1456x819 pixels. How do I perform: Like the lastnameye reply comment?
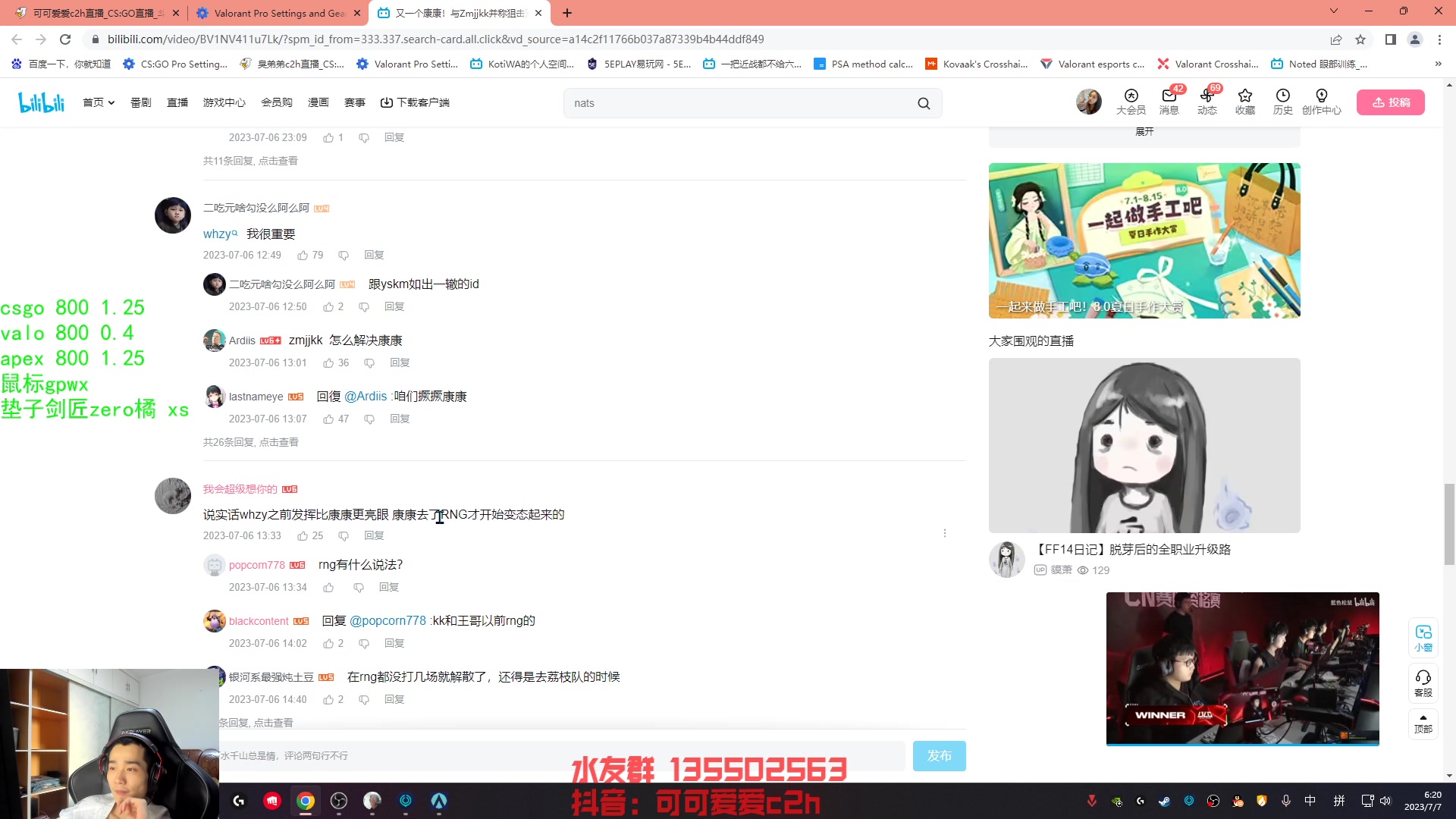328,419
